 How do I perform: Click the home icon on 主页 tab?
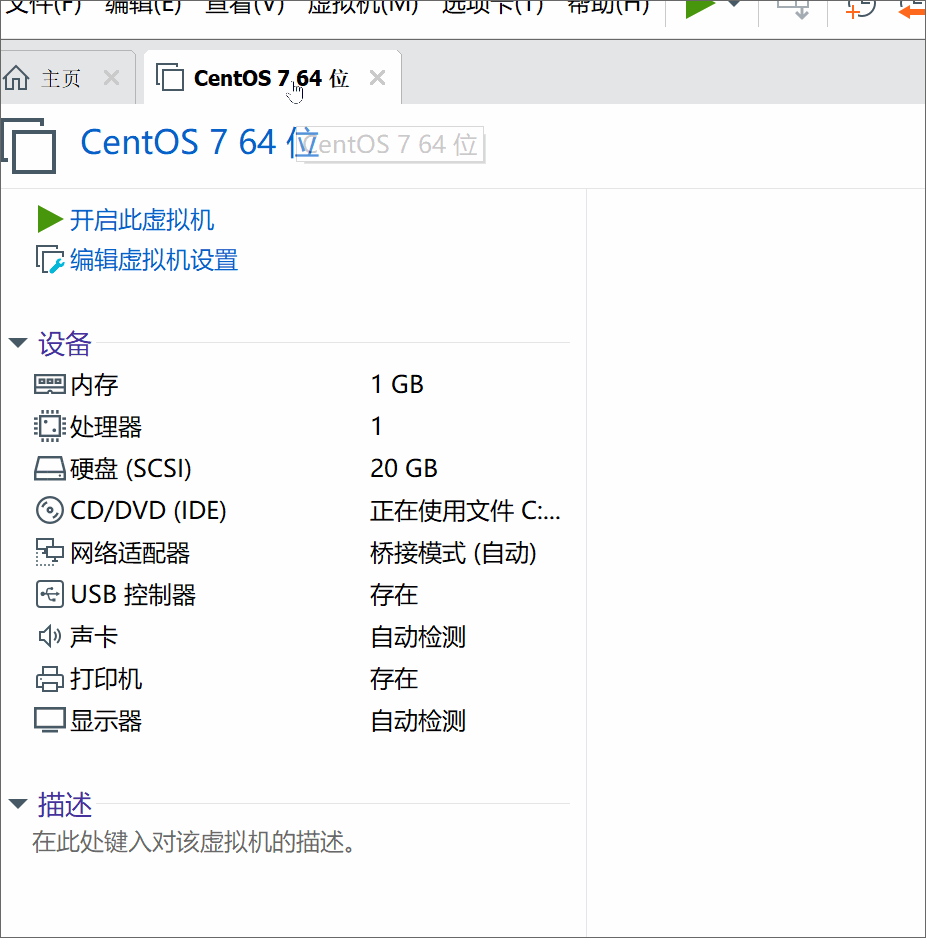16,78
